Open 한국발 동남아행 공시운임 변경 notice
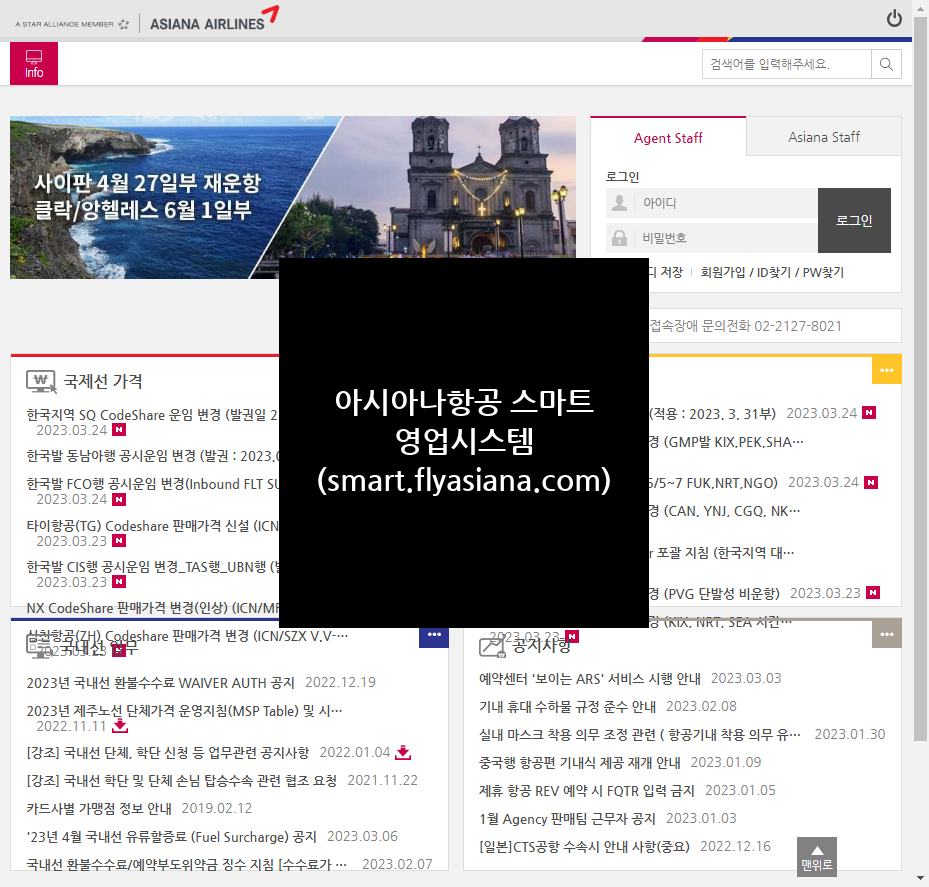The height and width of the screenshot is (887, 929). tap(152, 456)
